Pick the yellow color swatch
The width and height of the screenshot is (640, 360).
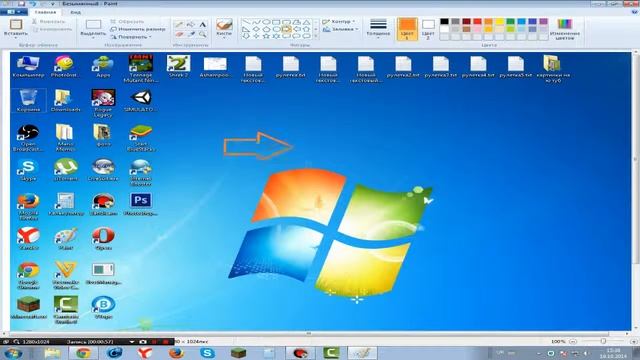pyautogui.click(x=499, y=21)
